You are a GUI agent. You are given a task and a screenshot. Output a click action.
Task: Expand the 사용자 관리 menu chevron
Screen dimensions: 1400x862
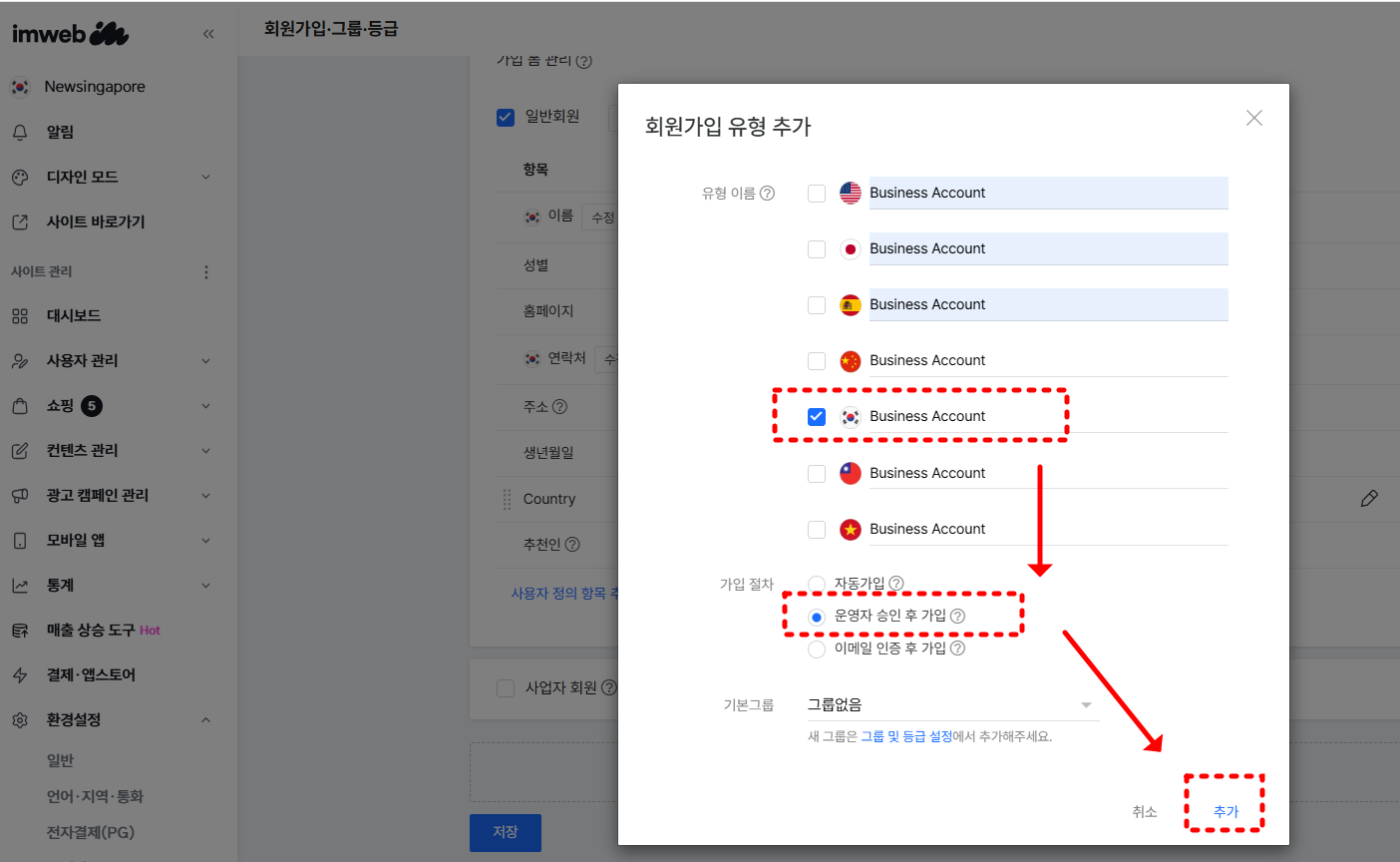point(206,360)
